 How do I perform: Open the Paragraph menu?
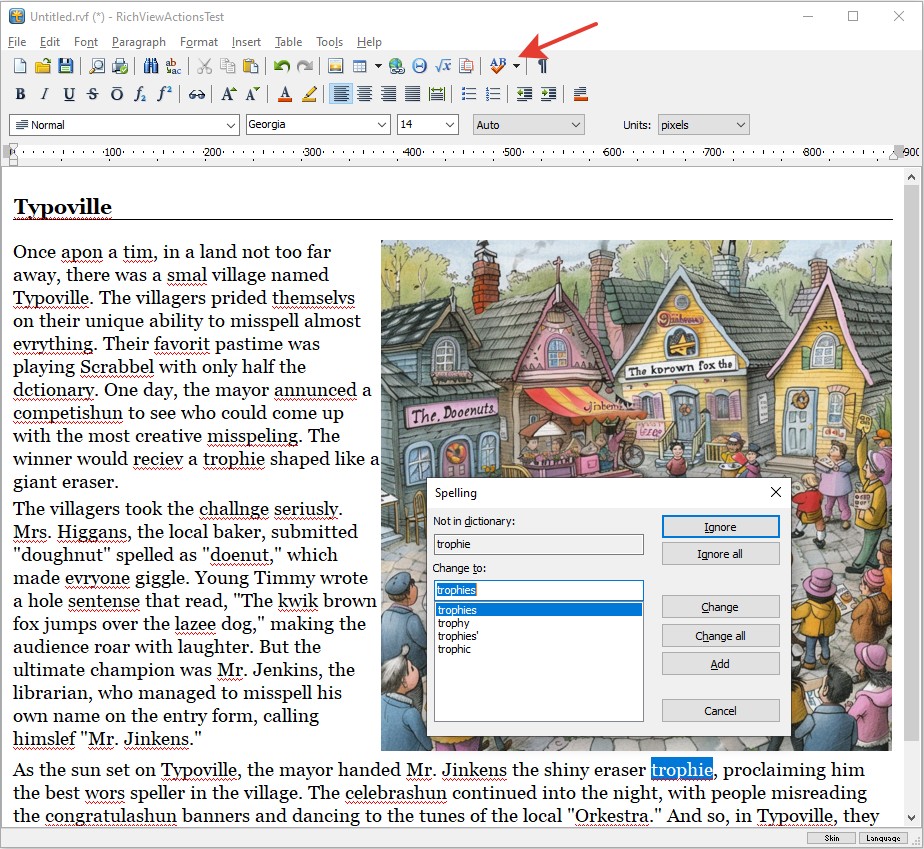coord(138,42)
